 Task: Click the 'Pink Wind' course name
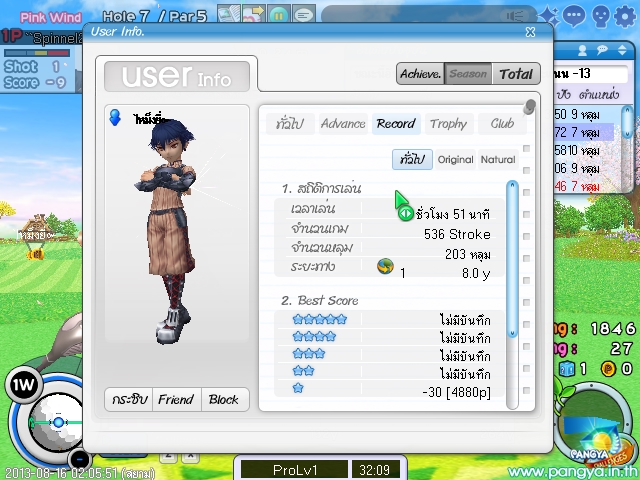(x=51, y=17)
